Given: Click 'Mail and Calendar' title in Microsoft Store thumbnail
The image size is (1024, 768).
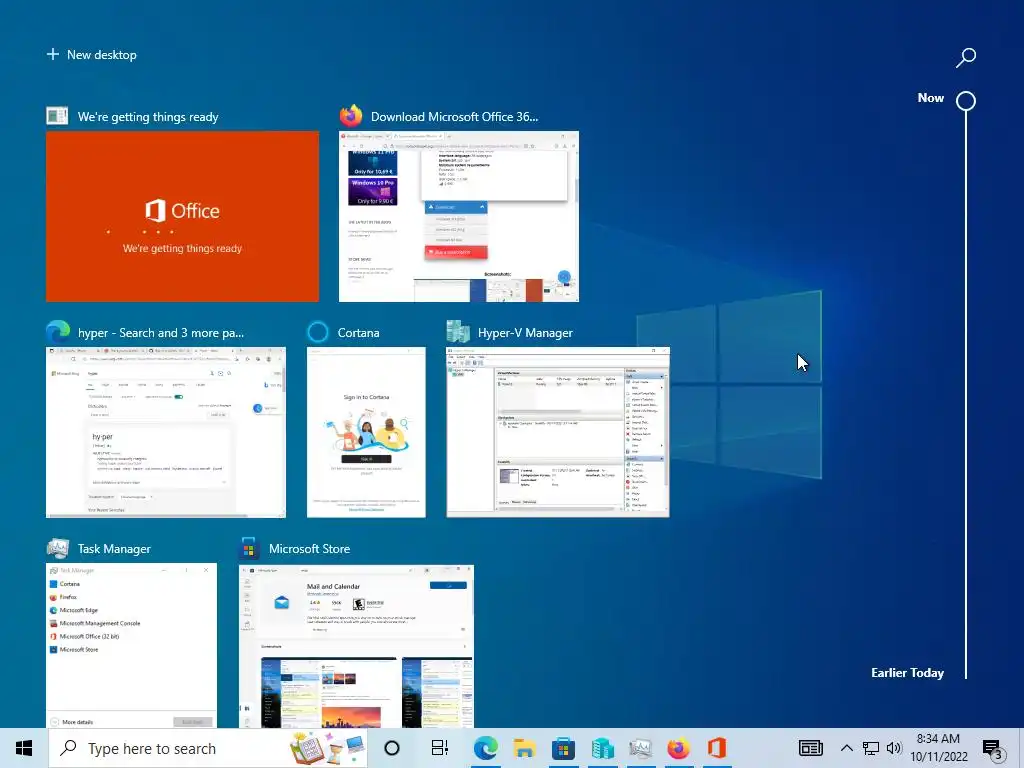Looking at the screenshot, I should pos(333,586).
